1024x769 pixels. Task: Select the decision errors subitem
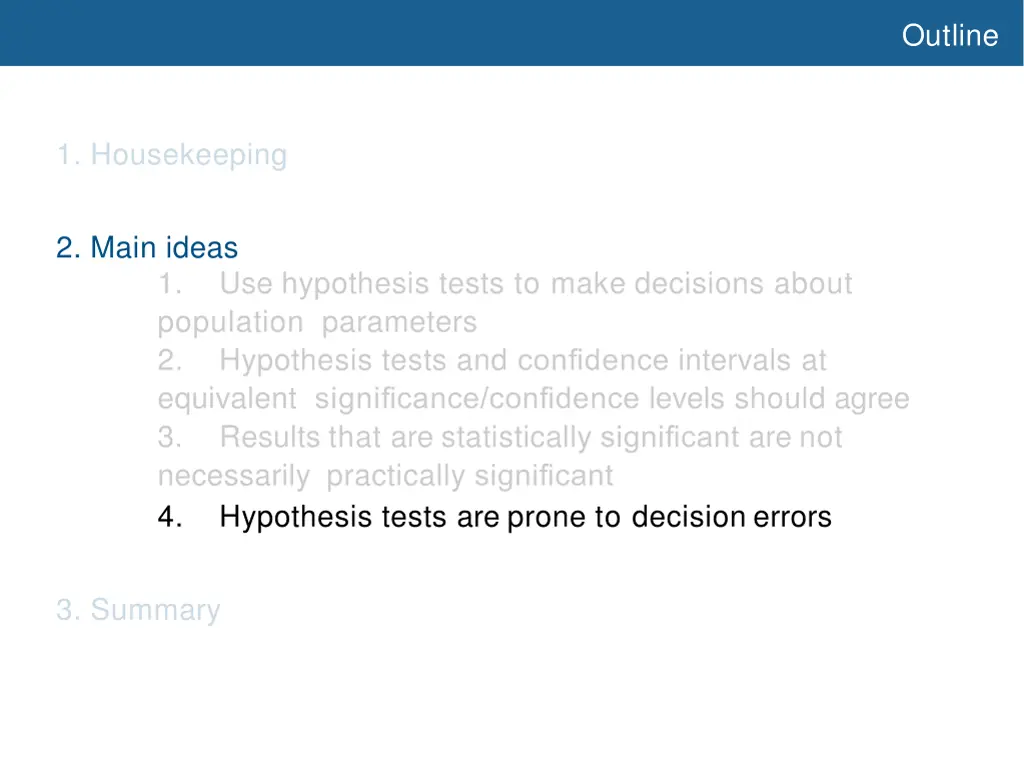point(494,517)
